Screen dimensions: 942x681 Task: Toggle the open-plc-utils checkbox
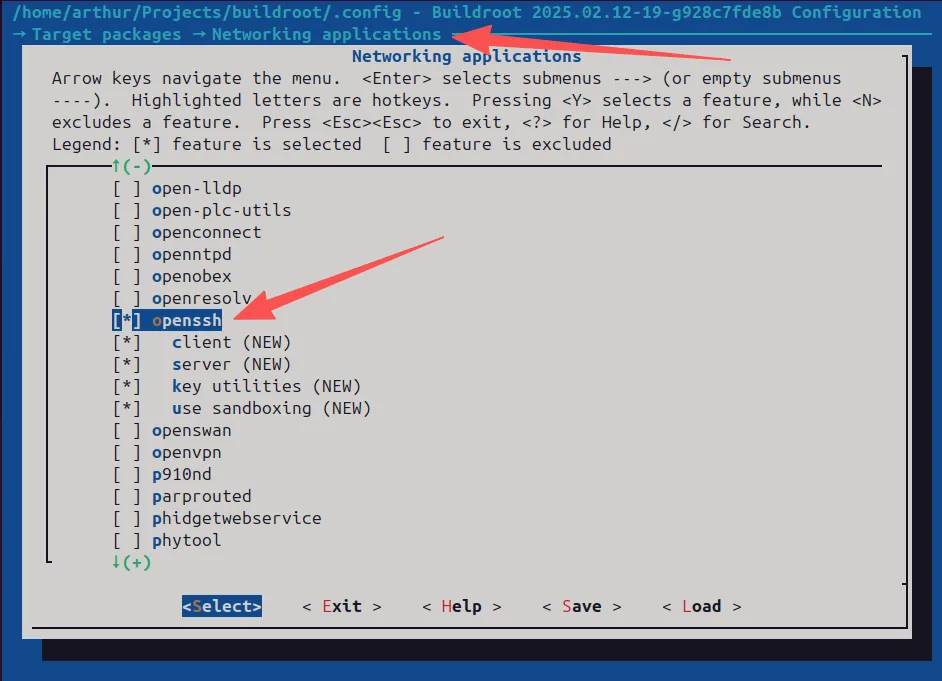coord(127,211)
